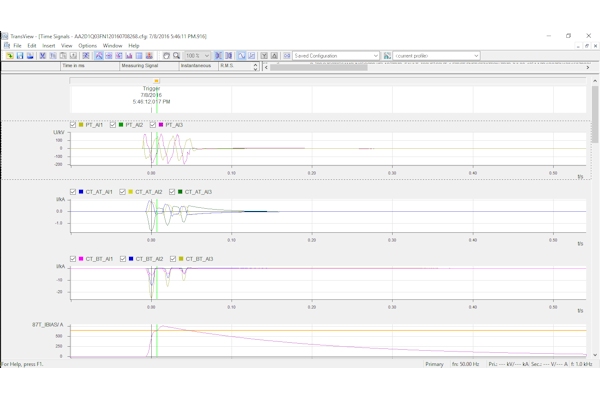Open the current profile dropdown
The height and width of the screenshot is (400, 600).
476,56
